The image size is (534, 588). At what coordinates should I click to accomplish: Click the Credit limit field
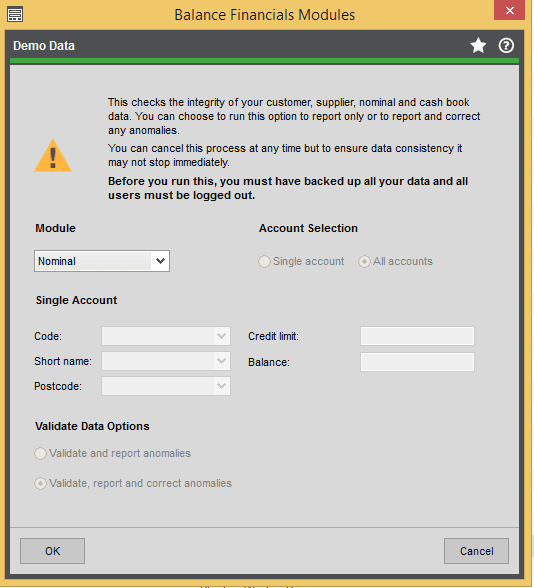(417, 336)
